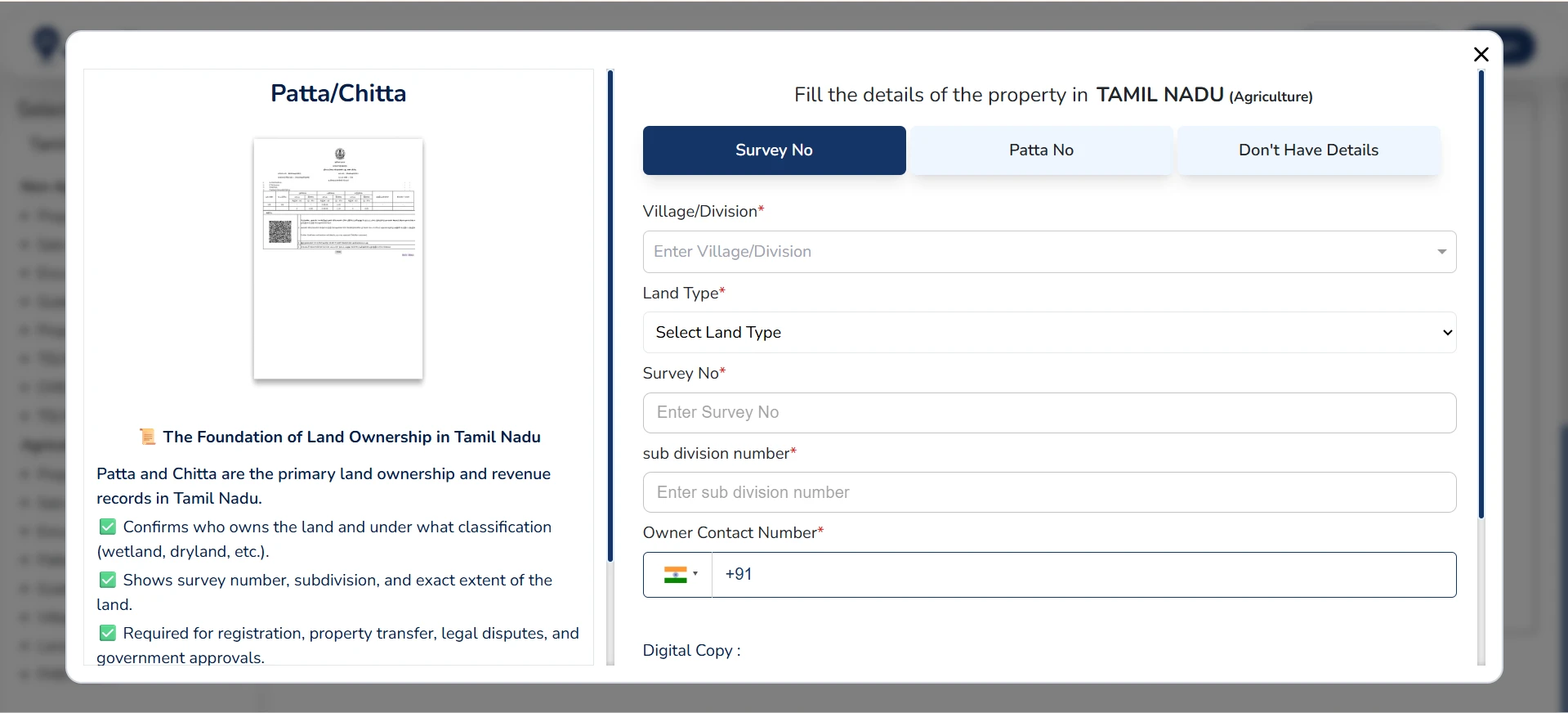Screen dimensions: 1568x713
Task: Click the checkmark beside 'Required for registration'
Action: [107, 634]
